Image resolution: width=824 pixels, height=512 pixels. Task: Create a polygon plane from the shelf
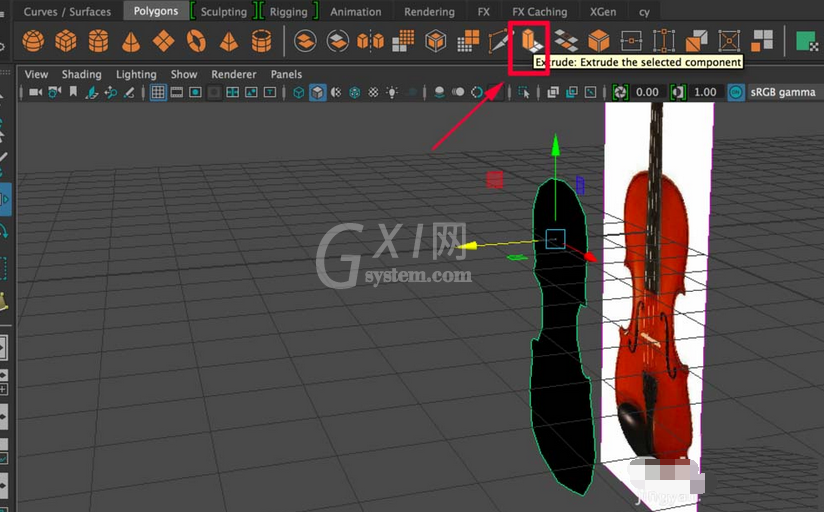pos(163,40)
